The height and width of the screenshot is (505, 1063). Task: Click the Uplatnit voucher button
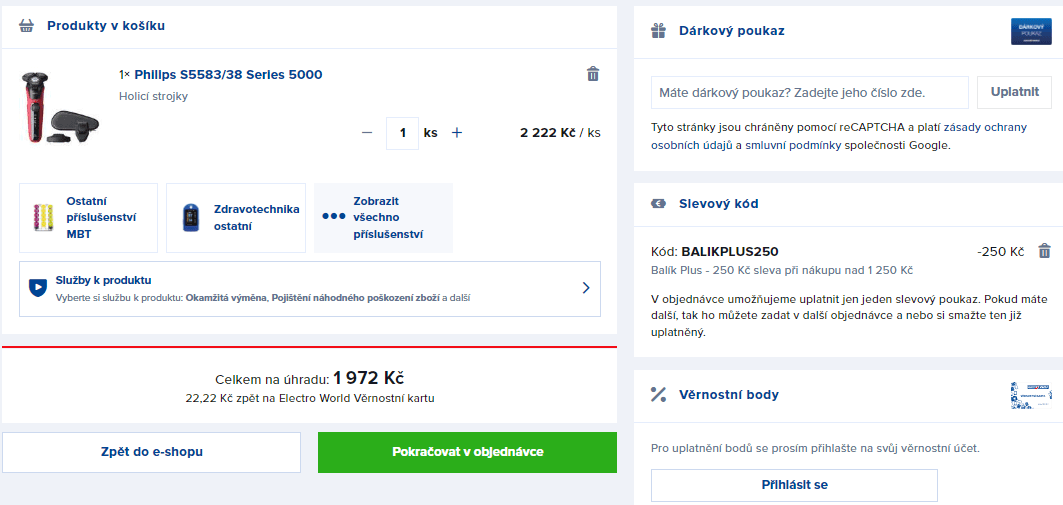[x=1014, y=92]
